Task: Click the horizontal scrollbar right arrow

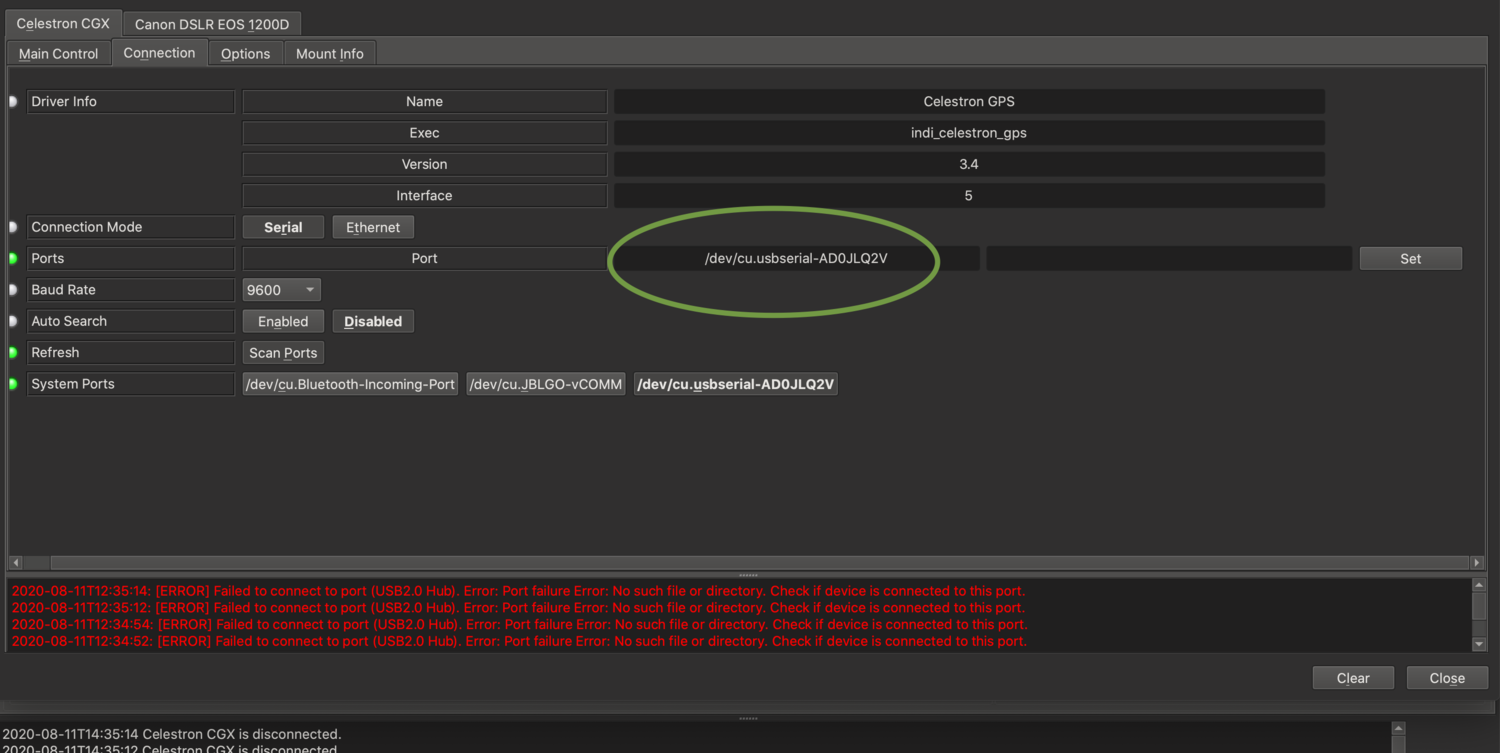Action: pos(1477,563)
